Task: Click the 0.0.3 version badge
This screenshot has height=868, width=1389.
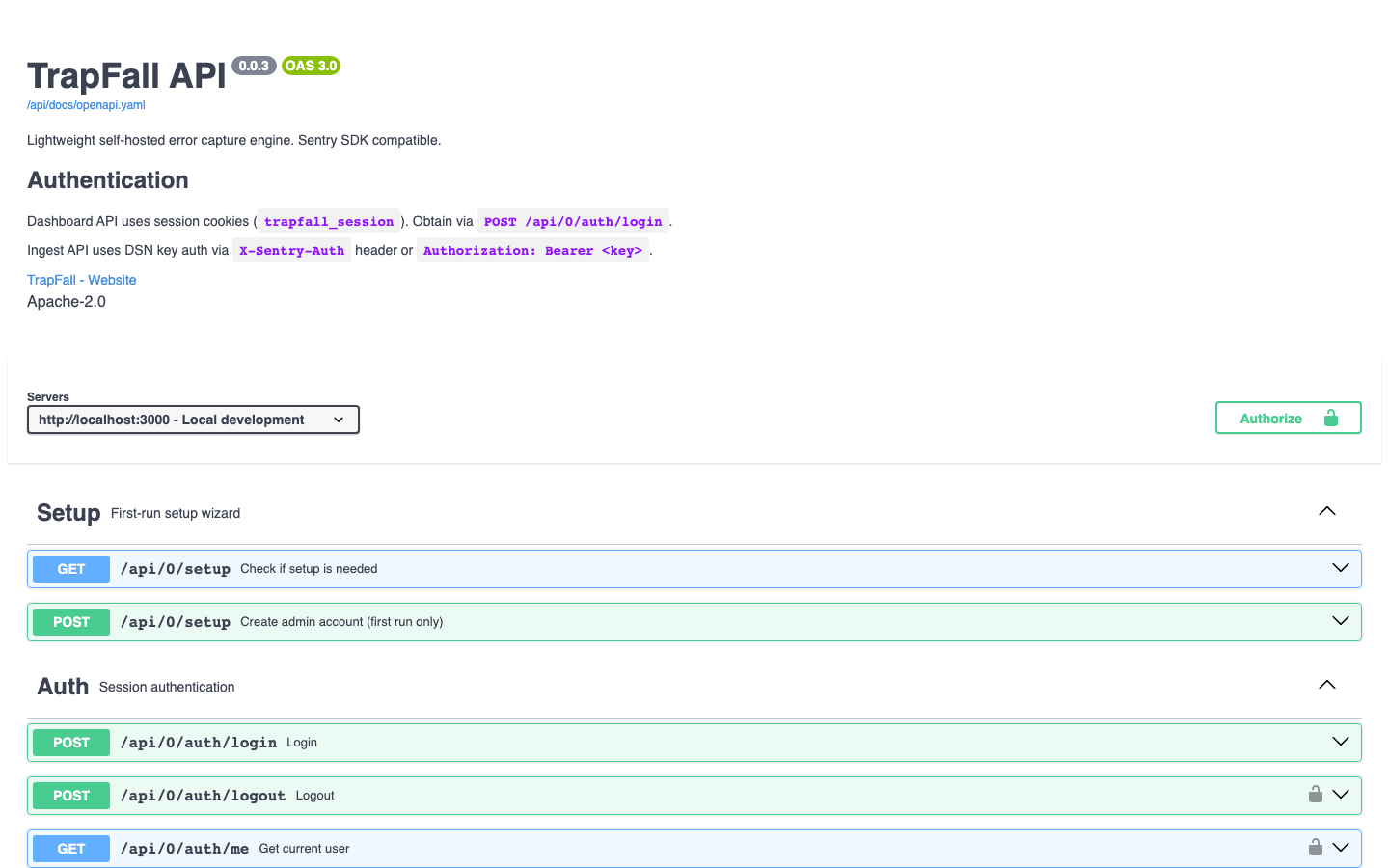Action: click(x=254, y=66)
